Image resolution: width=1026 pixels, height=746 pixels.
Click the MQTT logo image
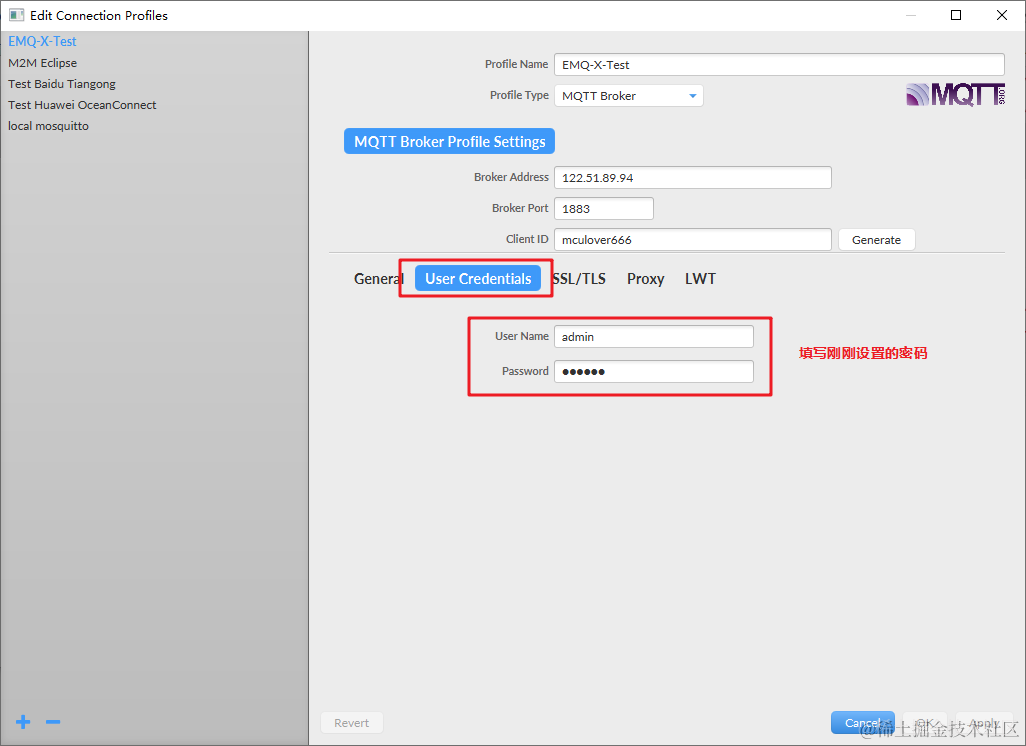pyautogui.click(x=955, y=95)
